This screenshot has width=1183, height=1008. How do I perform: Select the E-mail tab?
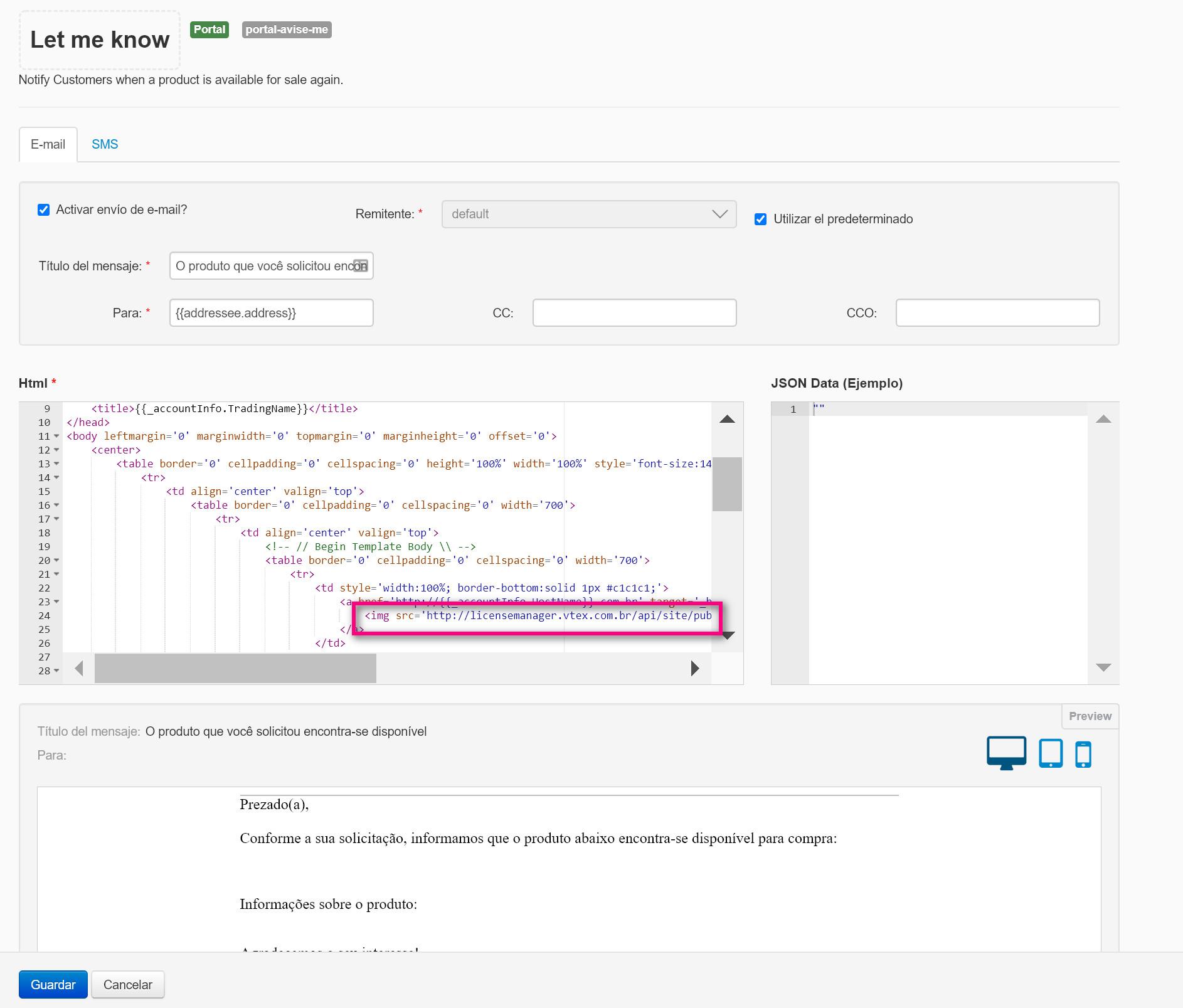coord(48,144)
